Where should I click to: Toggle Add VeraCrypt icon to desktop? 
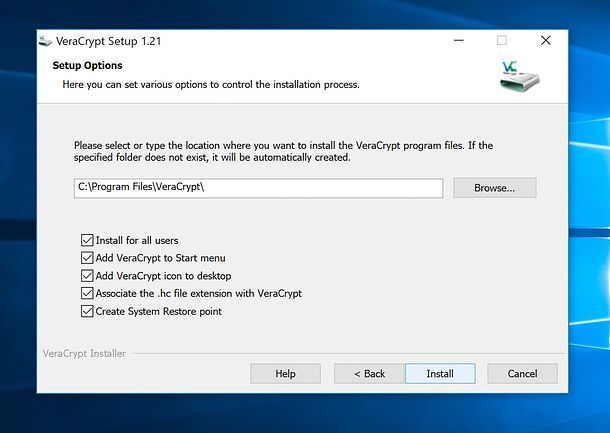pyautogui.click(x=87, y=276)
